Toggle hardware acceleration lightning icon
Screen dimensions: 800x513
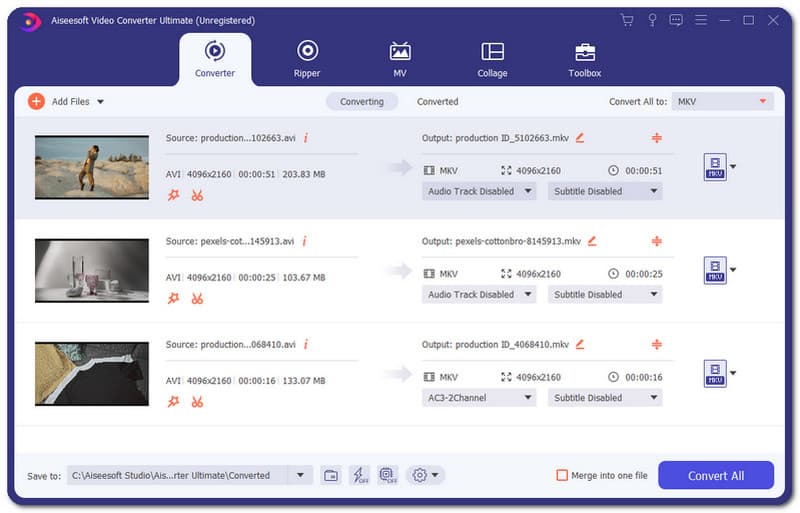coord(360,475)
